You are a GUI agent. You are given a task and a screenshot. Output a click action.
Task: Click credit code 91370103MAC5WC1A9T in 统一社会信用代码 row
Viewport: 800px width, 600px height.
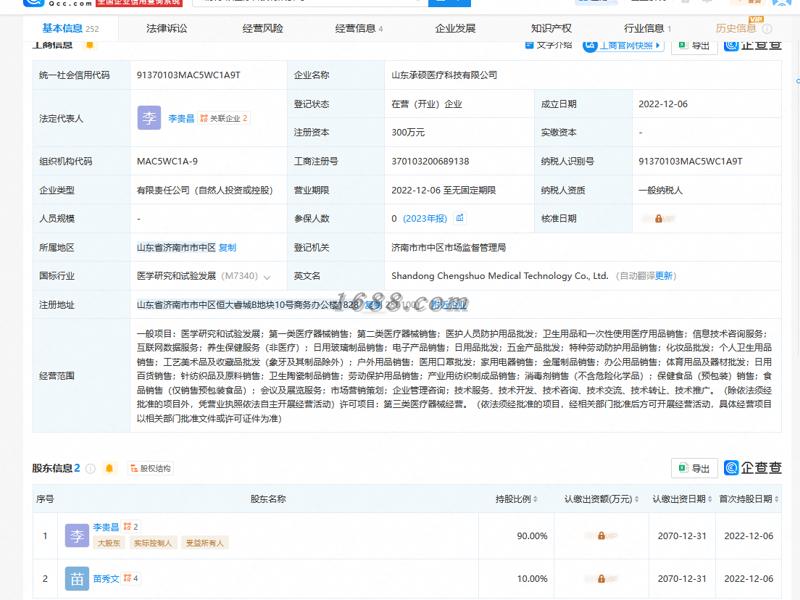tap(188, 75)
